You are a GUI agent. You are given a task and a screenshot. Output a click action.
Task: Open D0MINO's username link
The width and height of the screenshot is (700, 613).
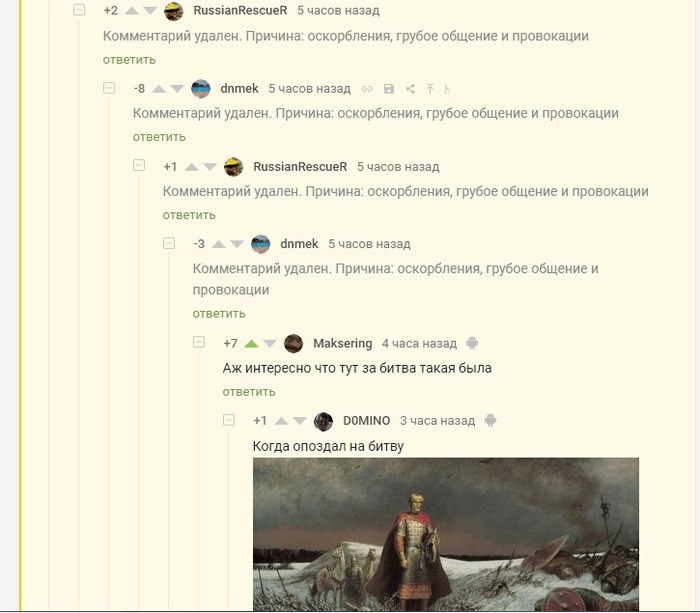366,421
